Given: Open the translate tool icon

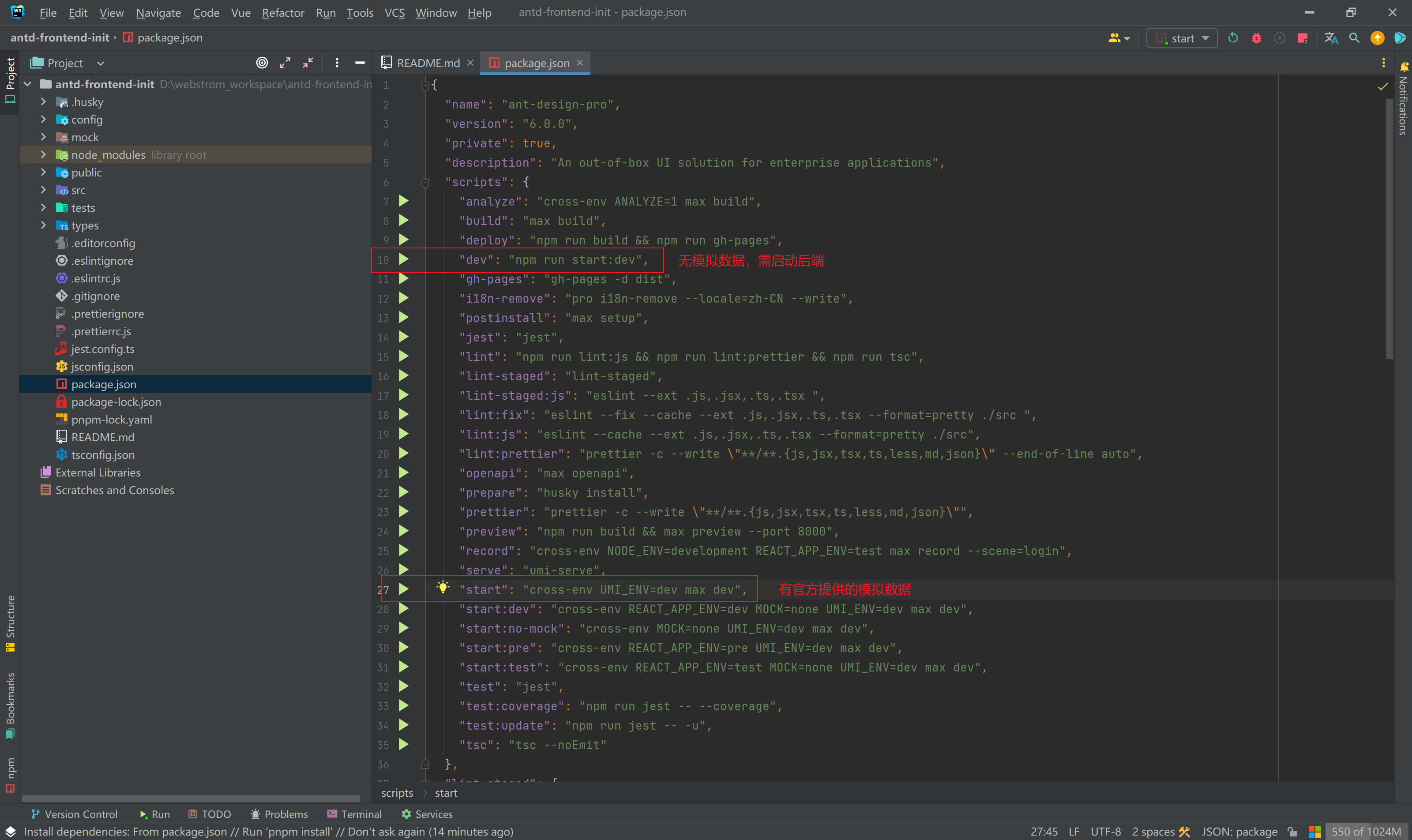Looking at the screenshot, I should (x=1331, y=38).
